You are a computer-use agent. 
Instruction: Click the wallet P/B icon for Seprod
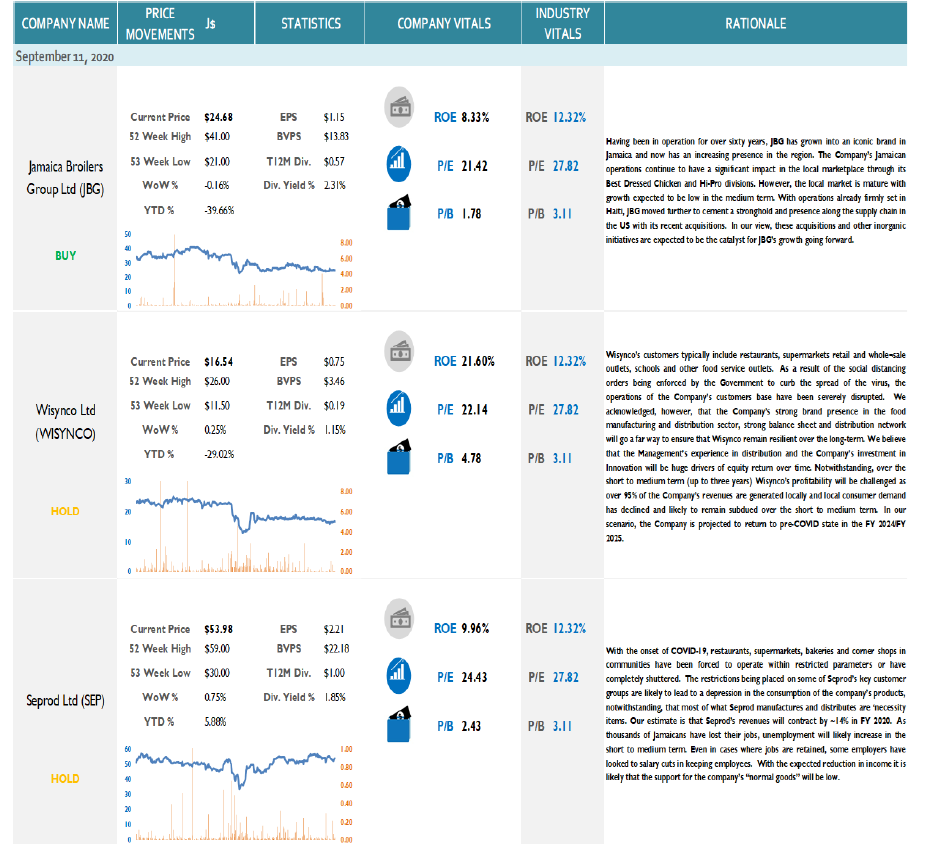point(399,724)
